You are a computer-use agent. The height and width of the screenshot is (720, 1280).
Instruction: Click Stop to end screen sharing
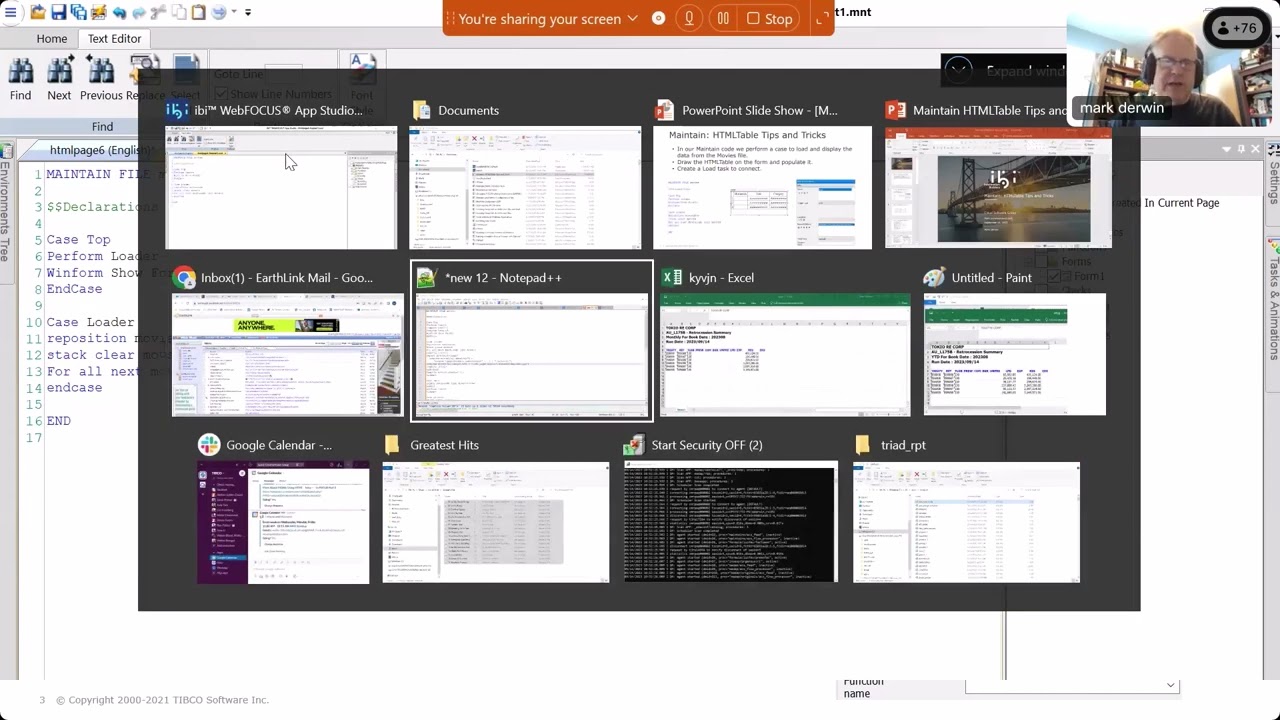click(x=769, y=18)
